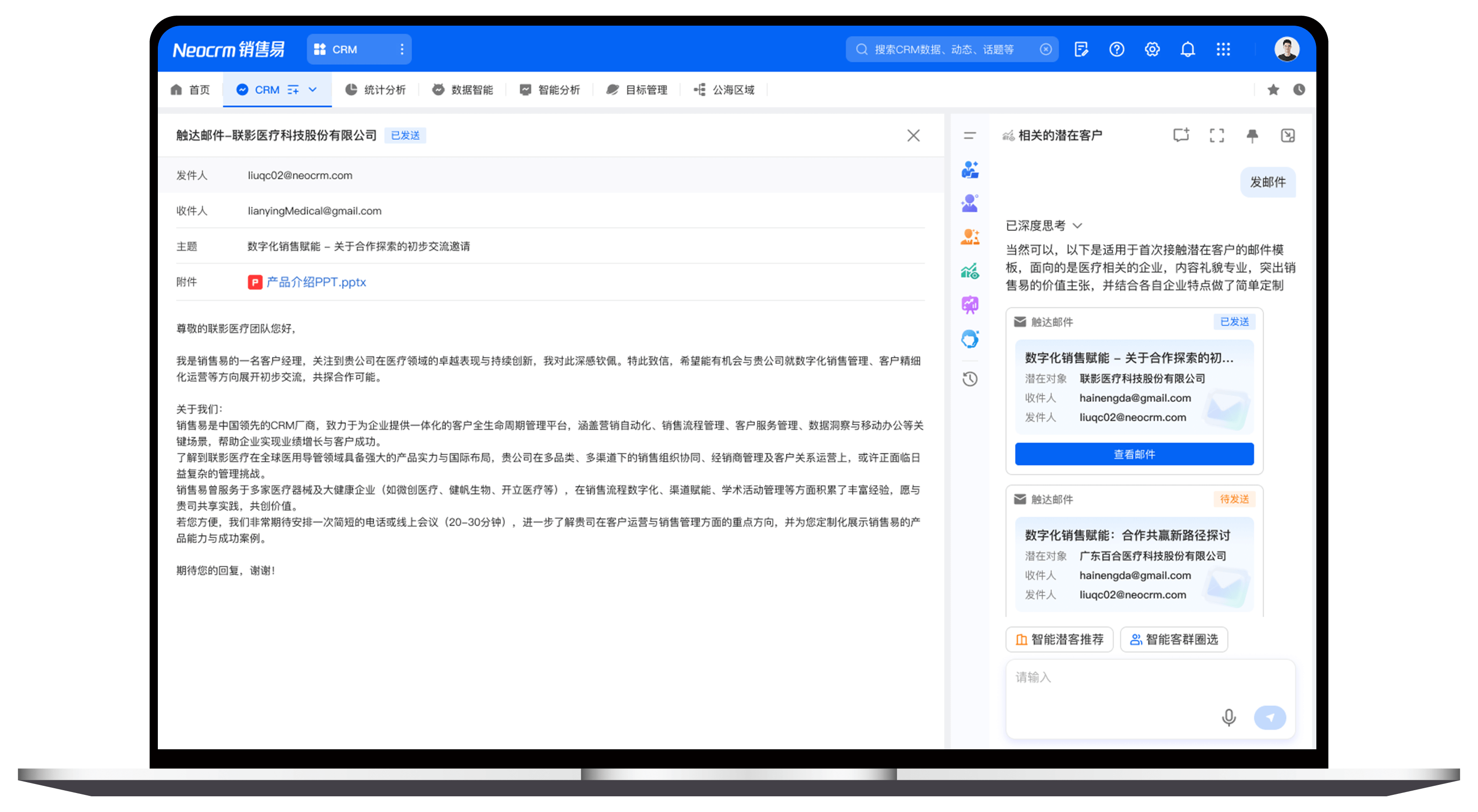This screenshot has width=1478, height=812.
Task: Click 智能潜客推荐 shortcut
Action: click(1059, 640)
